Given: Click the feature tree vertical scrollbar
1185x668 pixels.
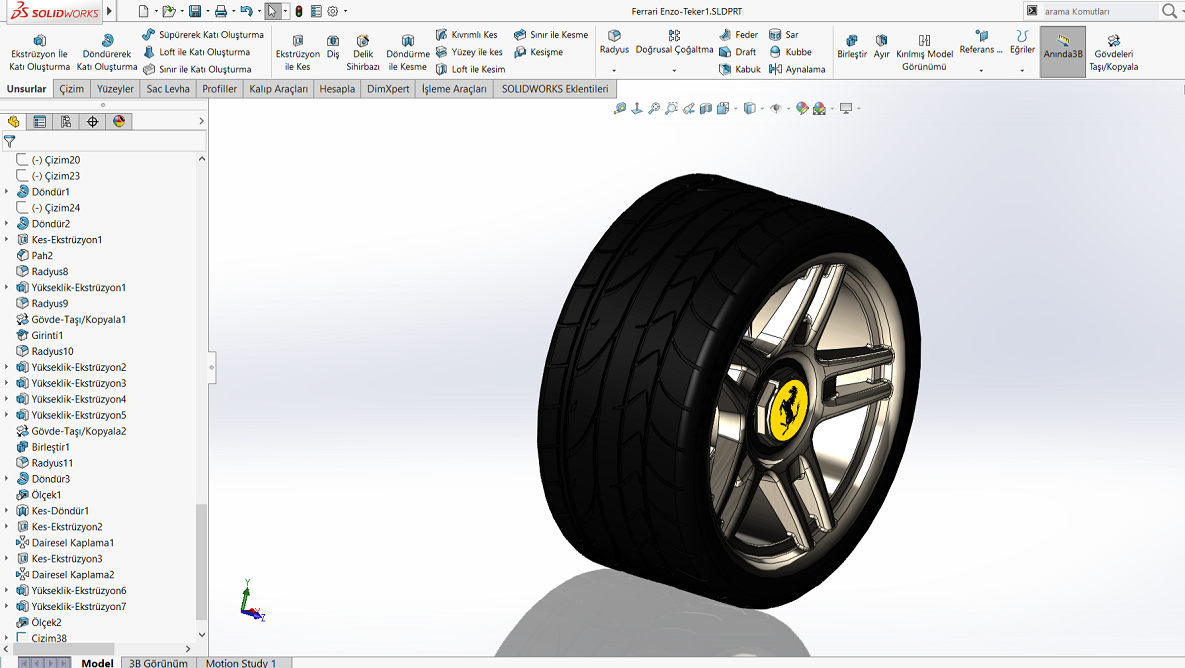Looking at the screenshot, I should [x=201, y=561].
